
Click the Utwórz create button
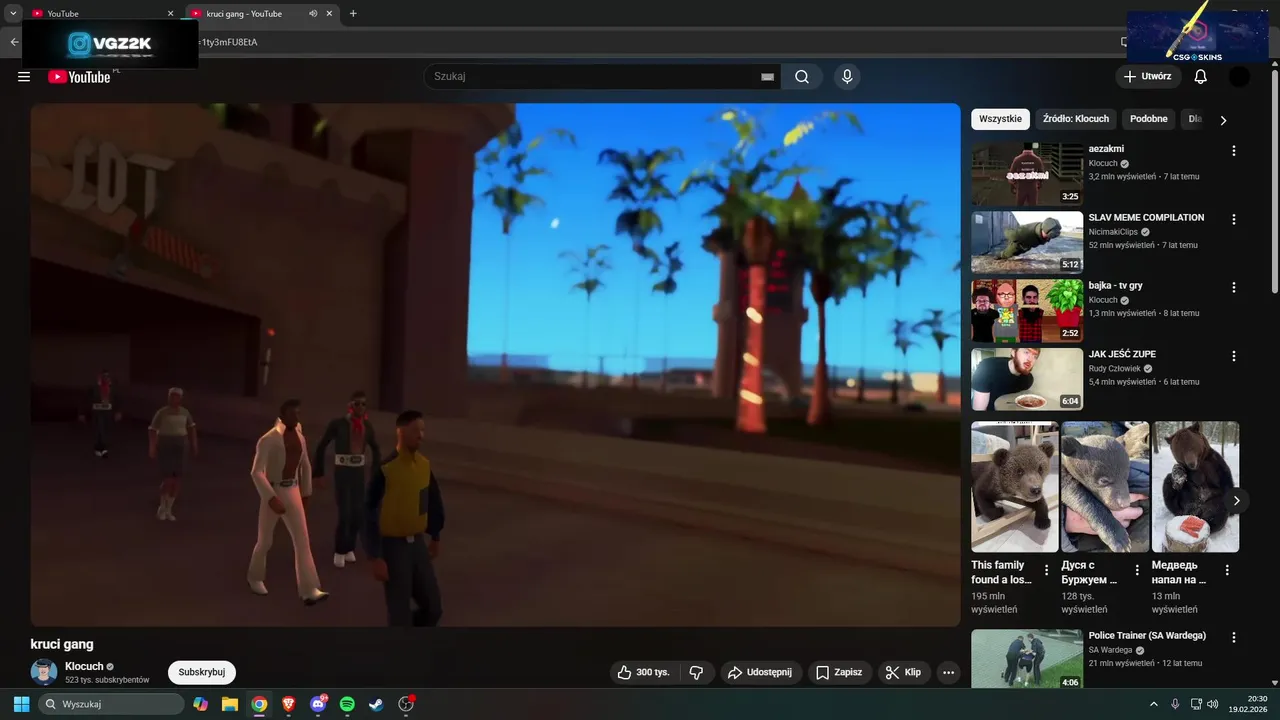1148,77
